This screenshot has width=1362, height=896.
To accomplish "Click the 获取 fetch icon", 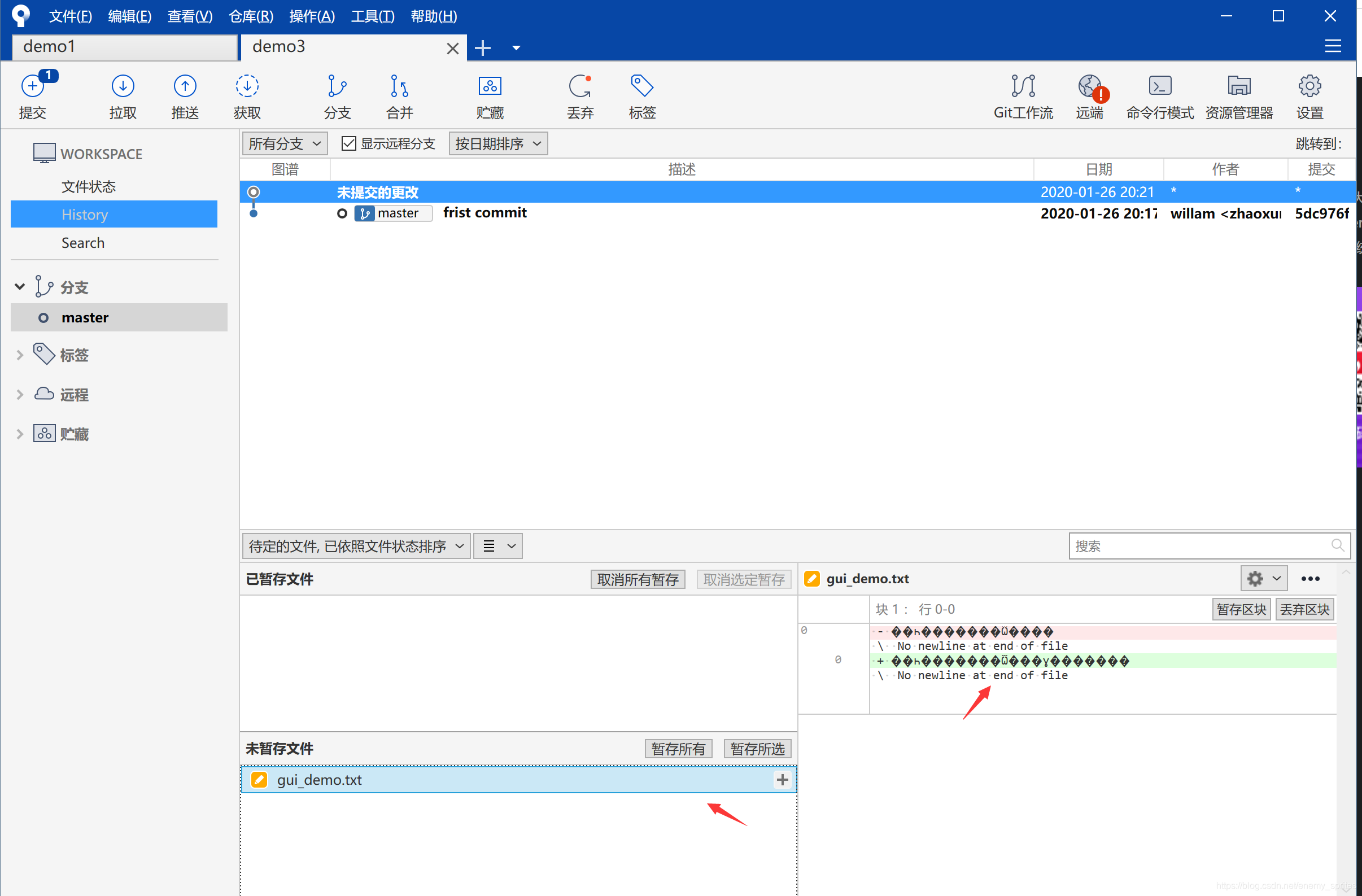I will (247, 87).
